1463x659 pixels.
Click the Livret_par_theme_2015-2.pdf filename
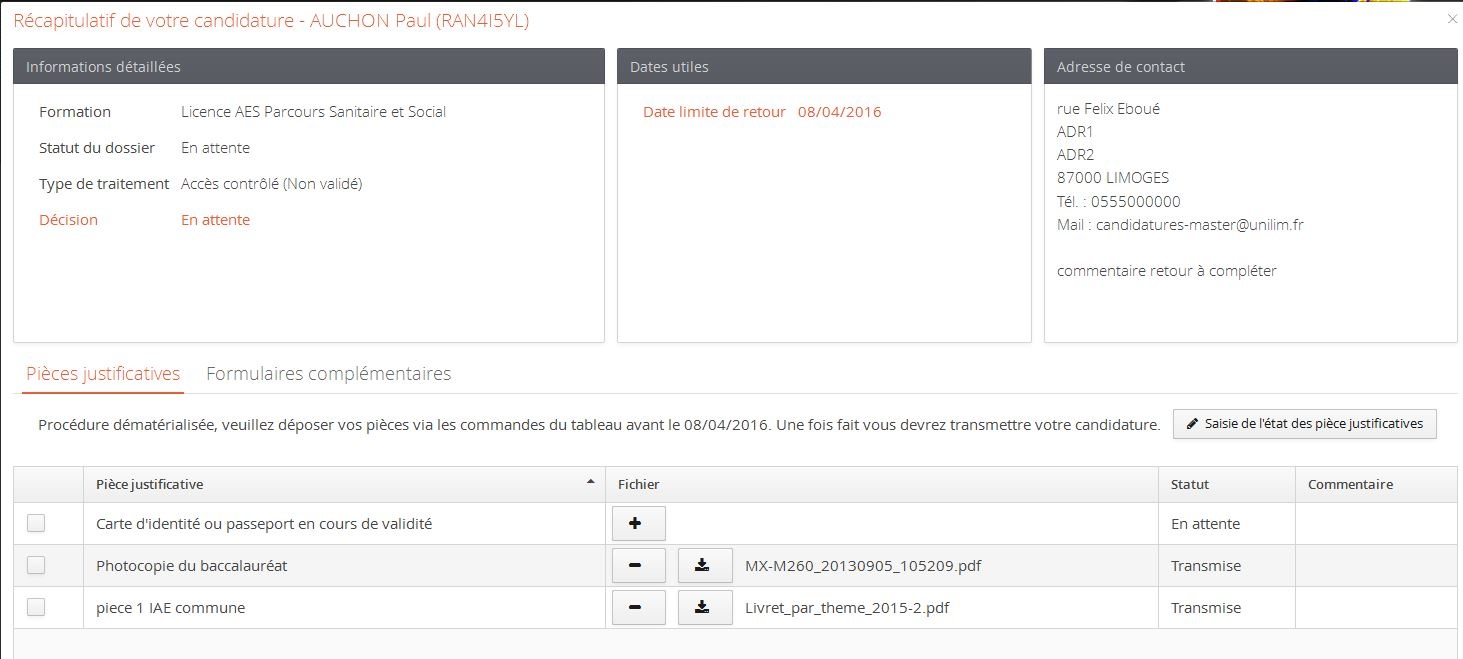[847, 608]
